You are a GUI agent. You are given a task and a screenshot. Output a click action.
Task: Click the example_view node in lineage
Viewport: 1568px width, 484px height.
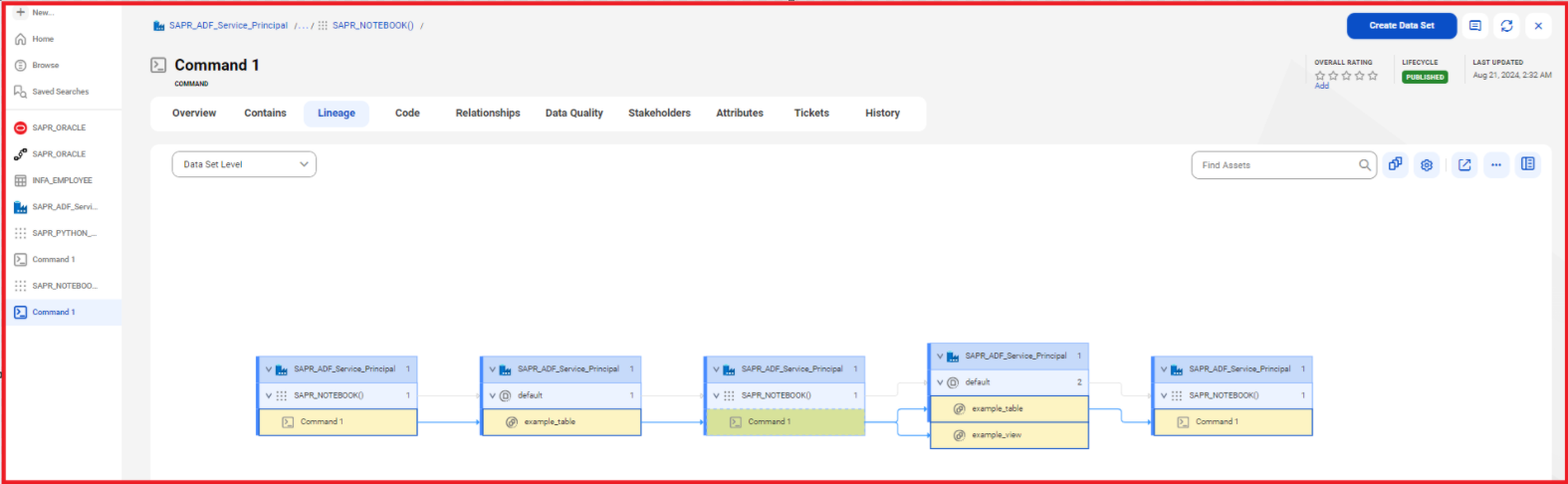pos(1008,435)
